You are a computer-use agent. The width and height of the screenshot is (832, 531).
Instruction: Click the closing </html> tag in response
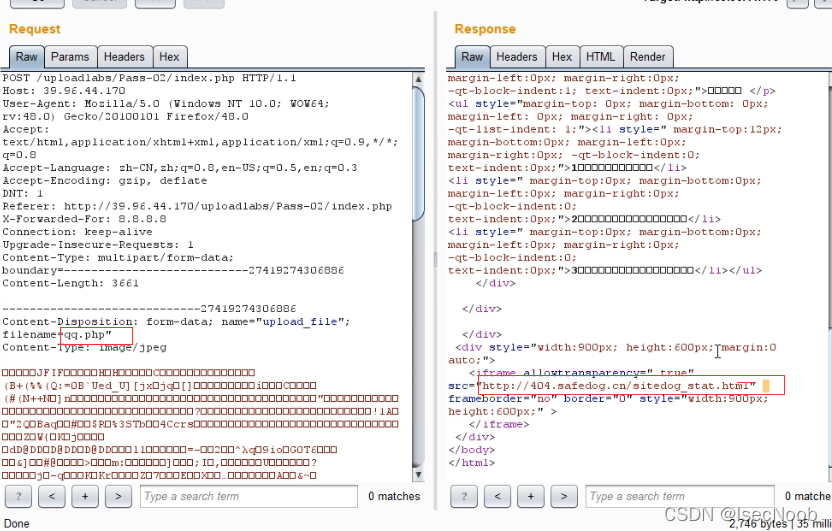pyautogui.click(x=471, y=463)
